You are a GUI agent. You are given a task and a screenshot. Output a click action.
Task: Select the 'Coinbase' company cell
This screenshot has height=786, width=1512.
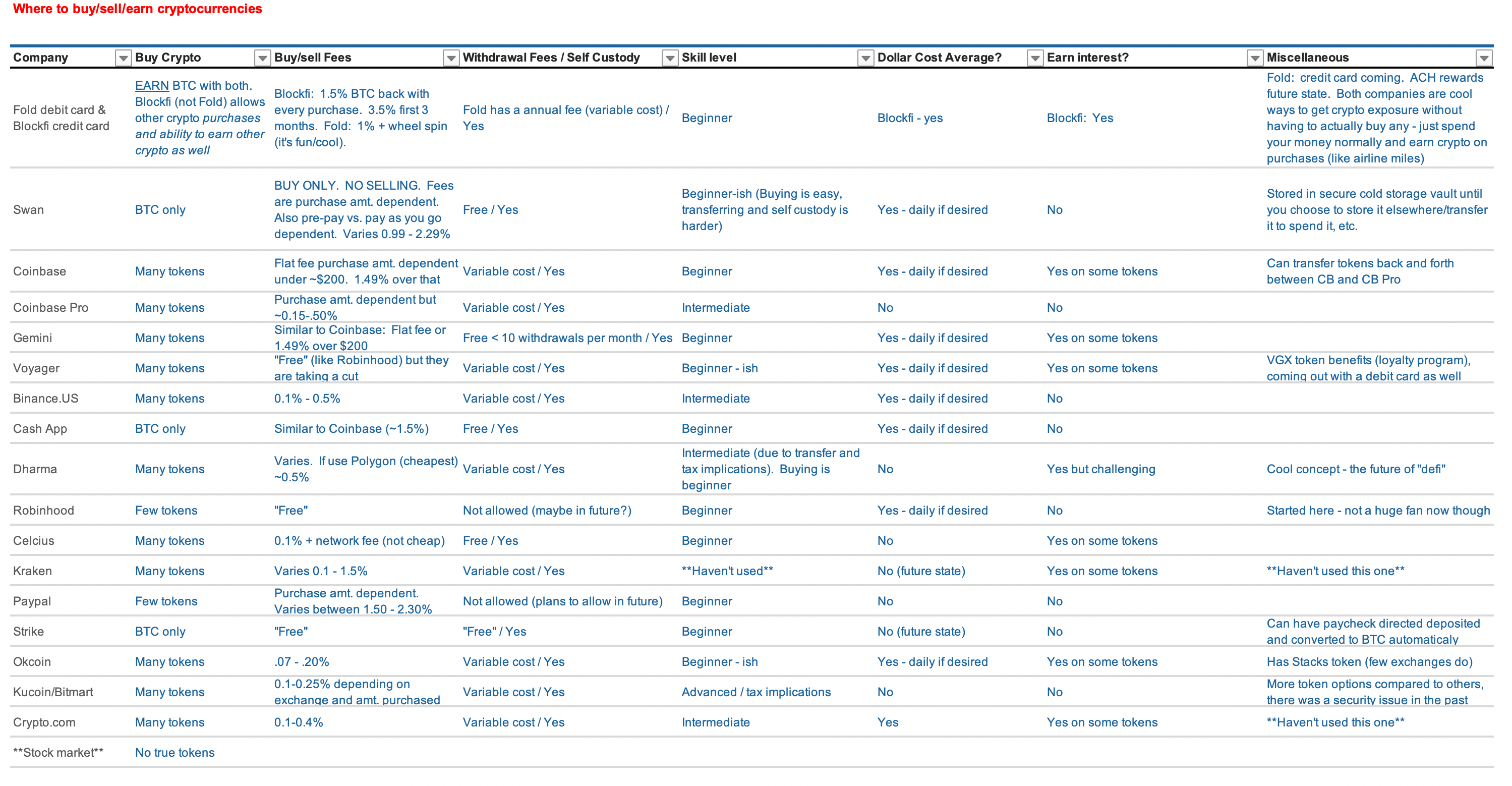point(39,272)
